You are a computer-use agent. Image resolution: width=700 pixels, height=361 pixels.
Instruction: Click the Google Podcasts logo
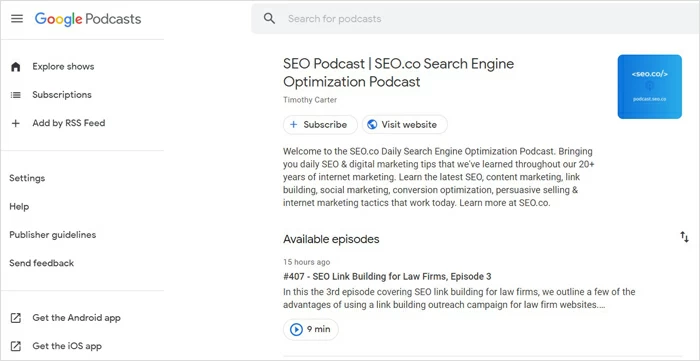(x=88, y=19)
